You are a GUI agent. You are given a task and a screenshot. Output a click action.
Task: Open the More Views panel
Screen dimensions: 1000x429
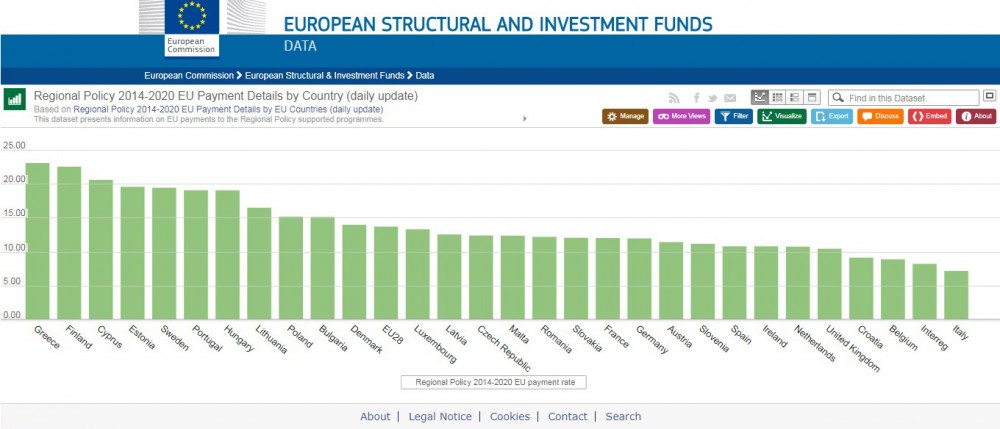point(681,116)
